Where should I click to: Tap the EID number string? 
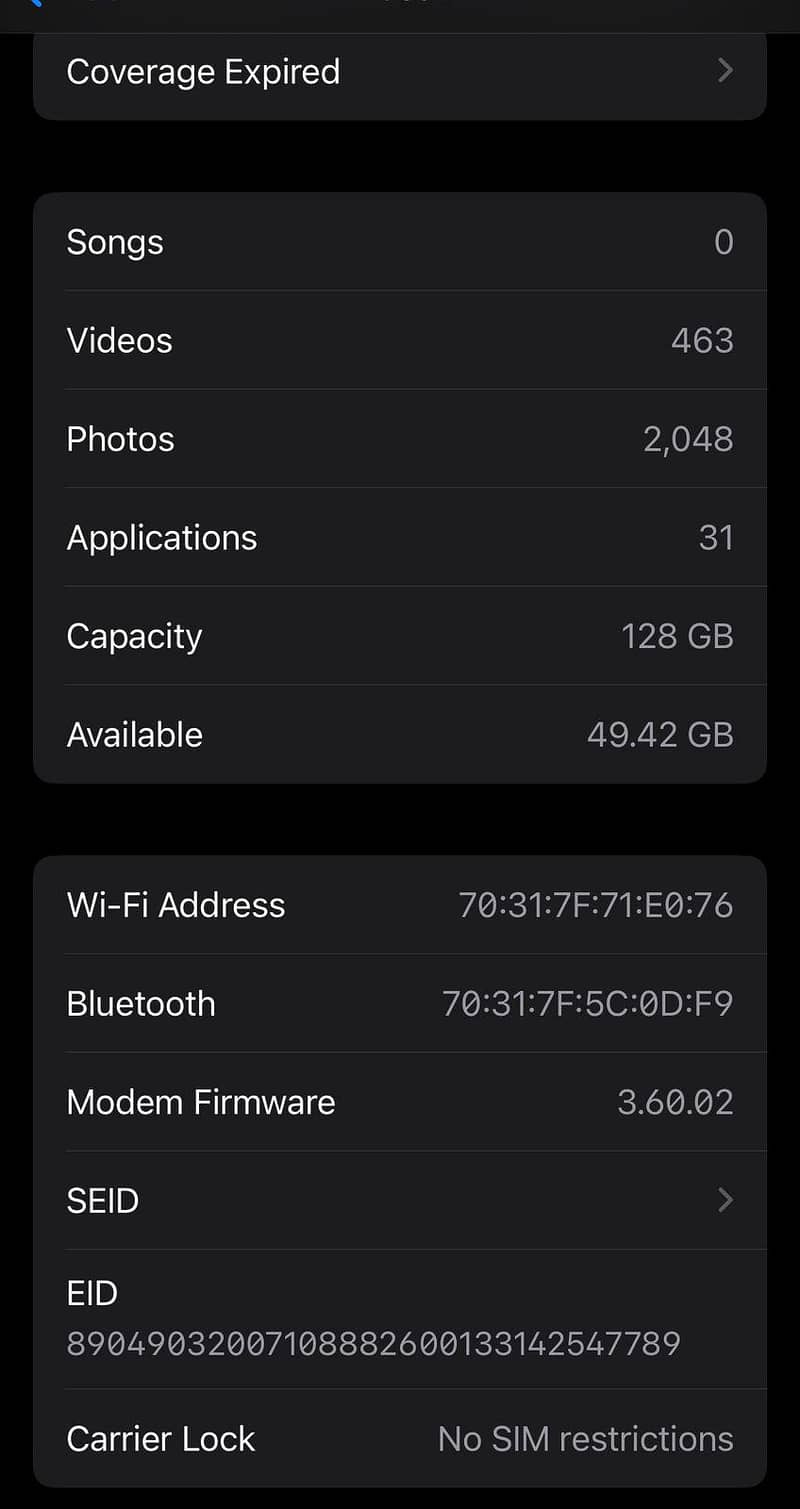point(373,1343)
